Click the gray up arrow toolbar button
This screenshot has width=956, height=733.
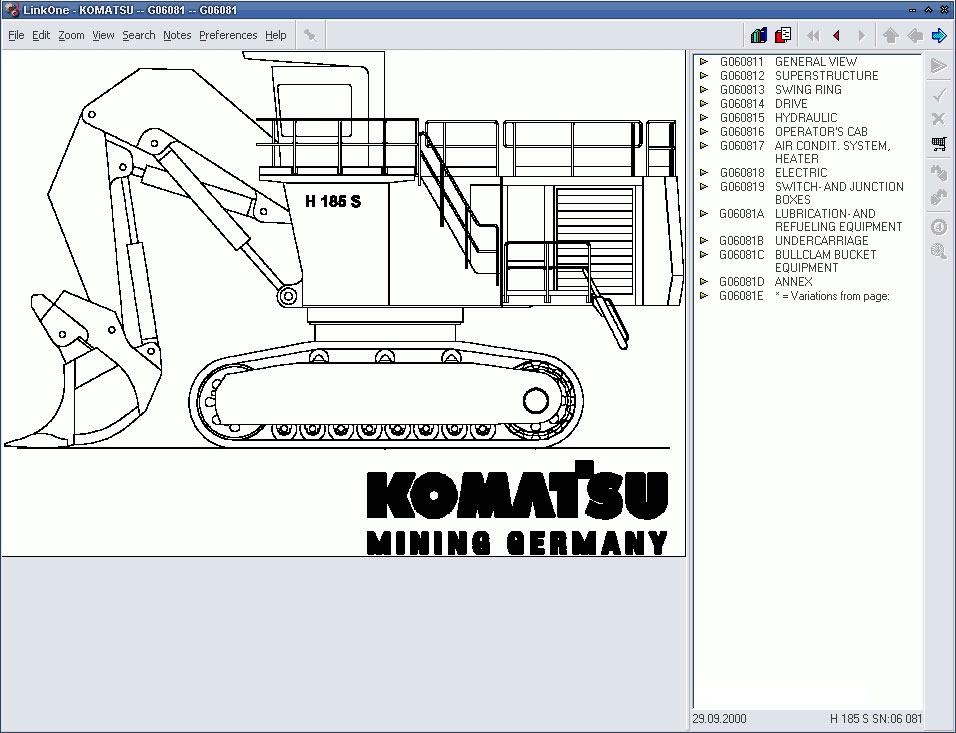tap(890, 35)
